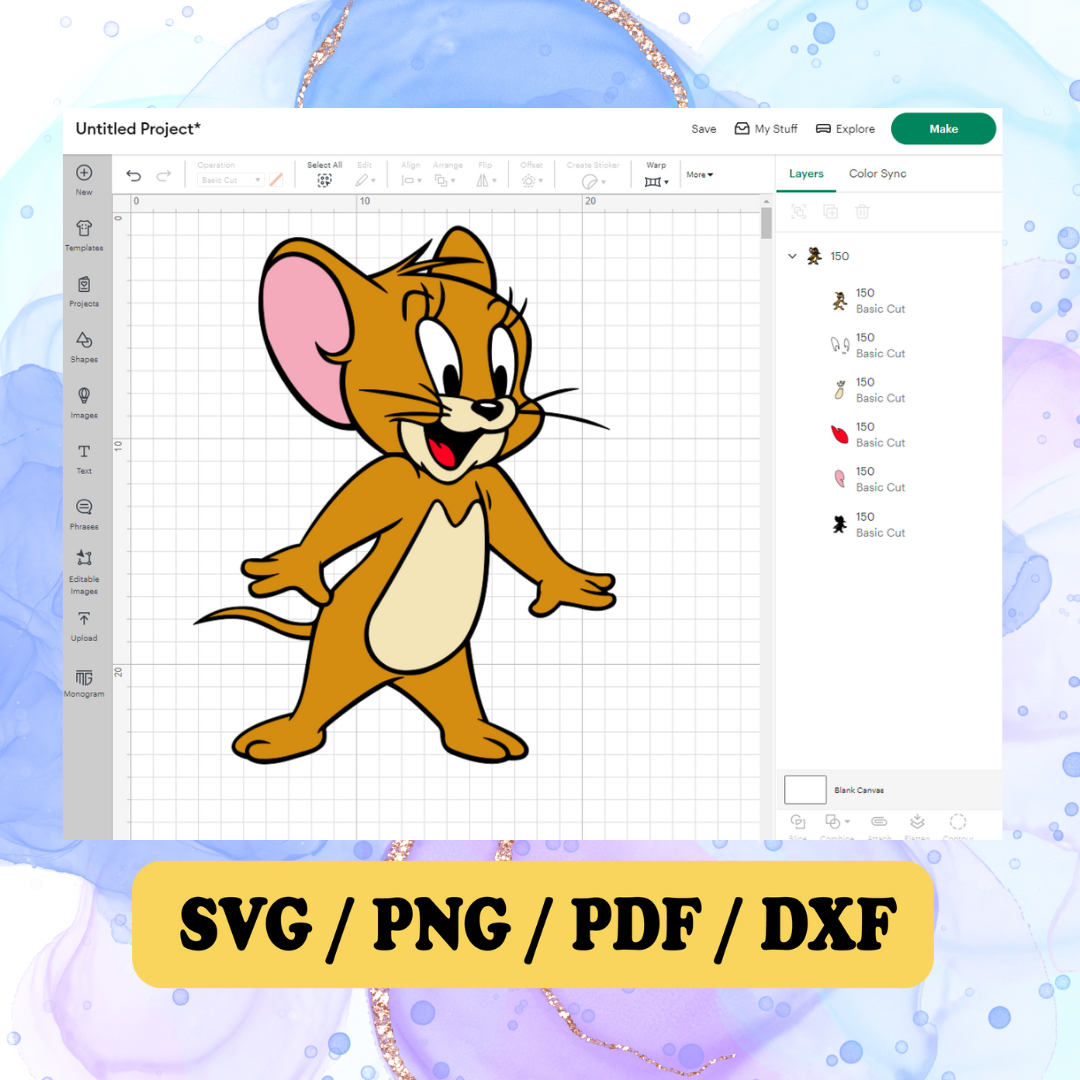
Task: Collapse the 150 layer group
Action: pyautogui.click(x=792, y=256)
